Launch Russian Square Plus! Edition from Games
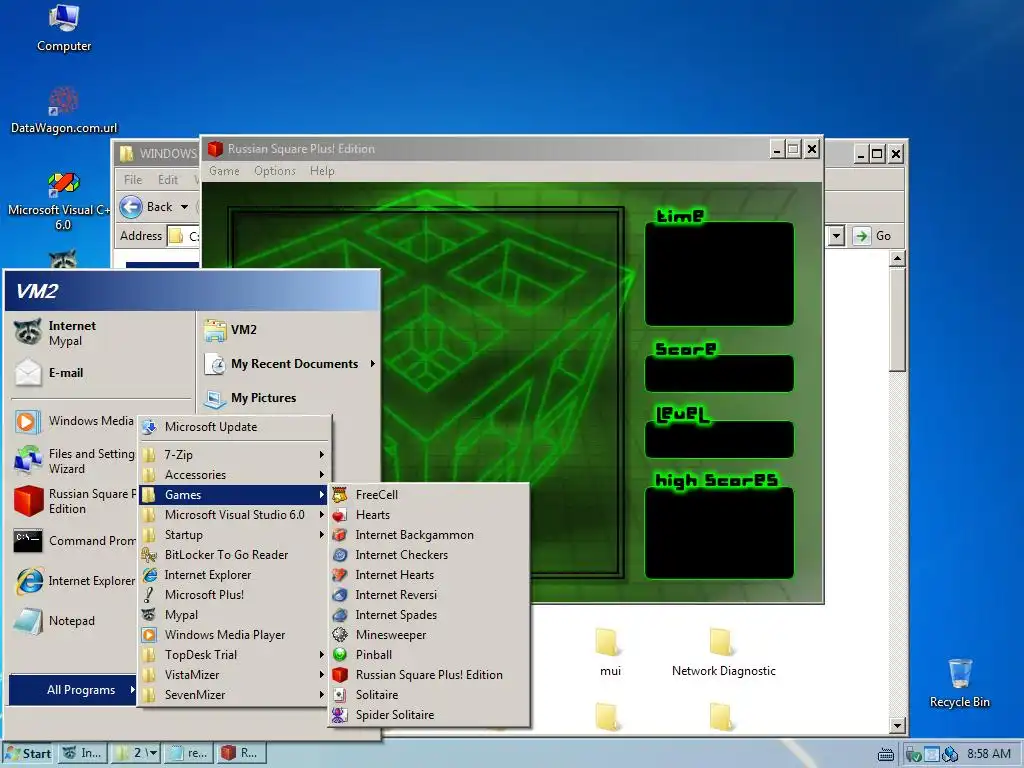Viewport: 1024px width, 768px height. point(428,675)
